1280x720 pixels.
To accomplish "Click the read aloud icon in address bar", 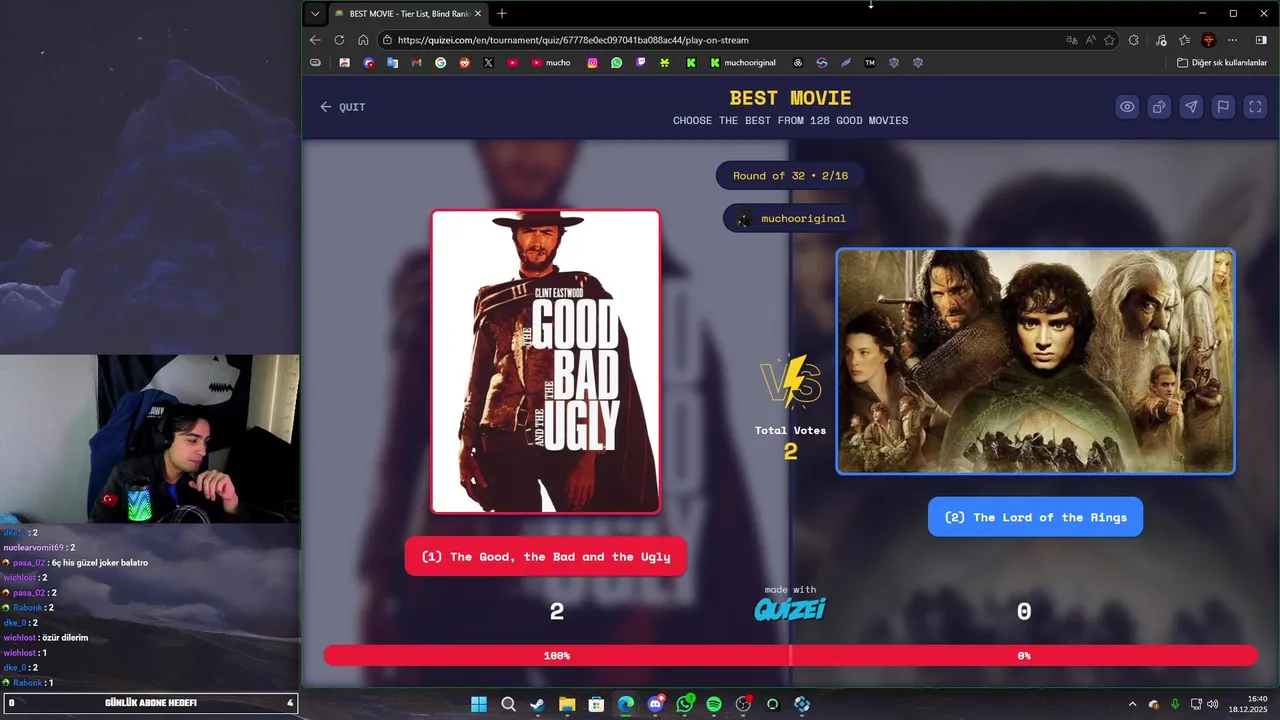I will pyautogui.click(x=1090, y=40).
